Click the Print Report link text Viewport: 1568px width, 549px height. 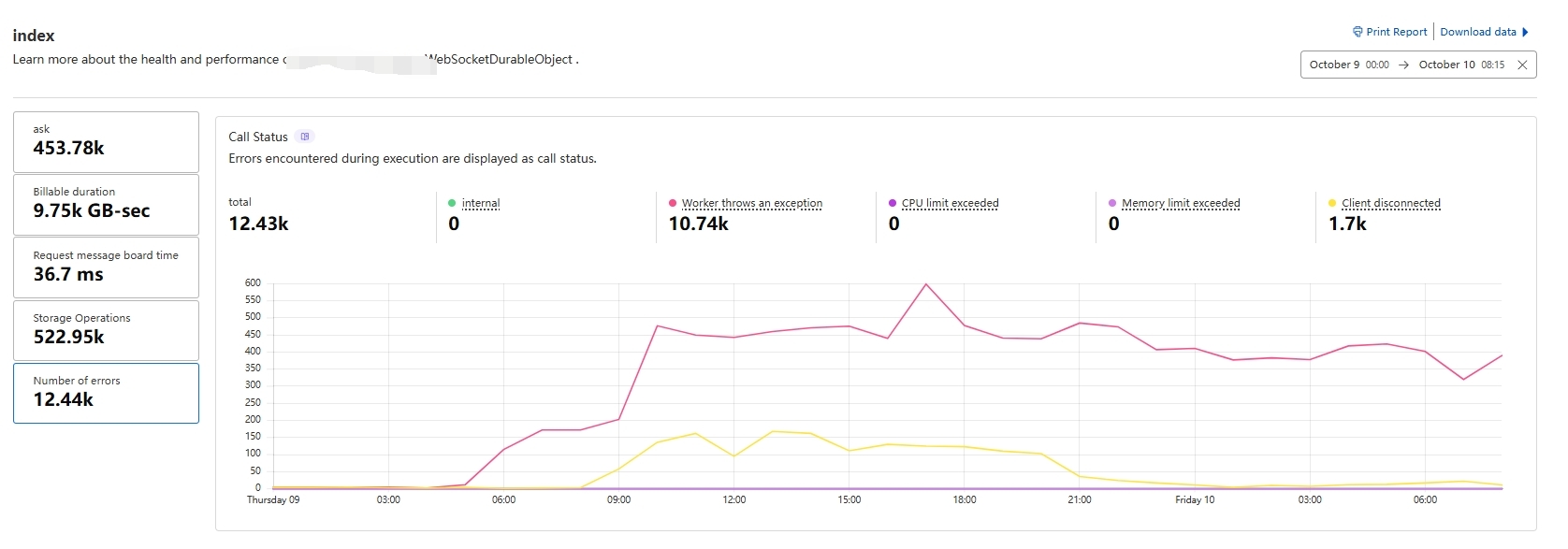click(1396, 32)
